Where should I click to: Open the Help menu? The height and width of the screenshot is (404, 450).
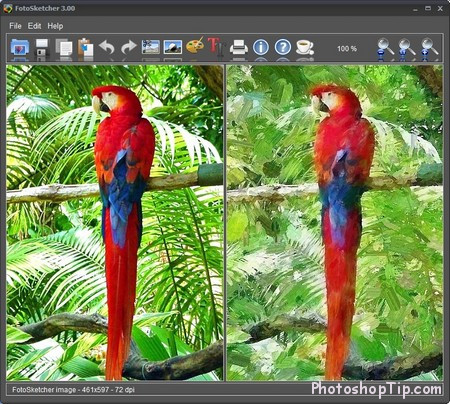click(55, 26)
